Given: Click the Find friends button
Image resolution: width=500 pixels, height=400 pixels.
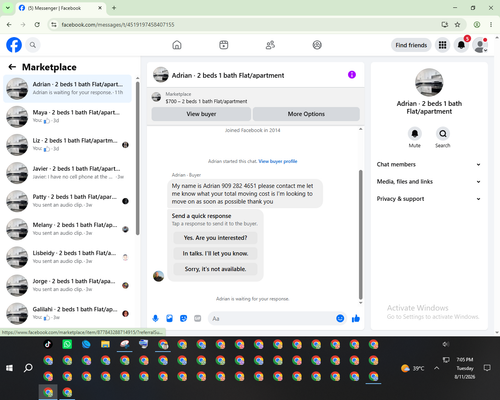Looking at the screenshot, I should 411,45.
